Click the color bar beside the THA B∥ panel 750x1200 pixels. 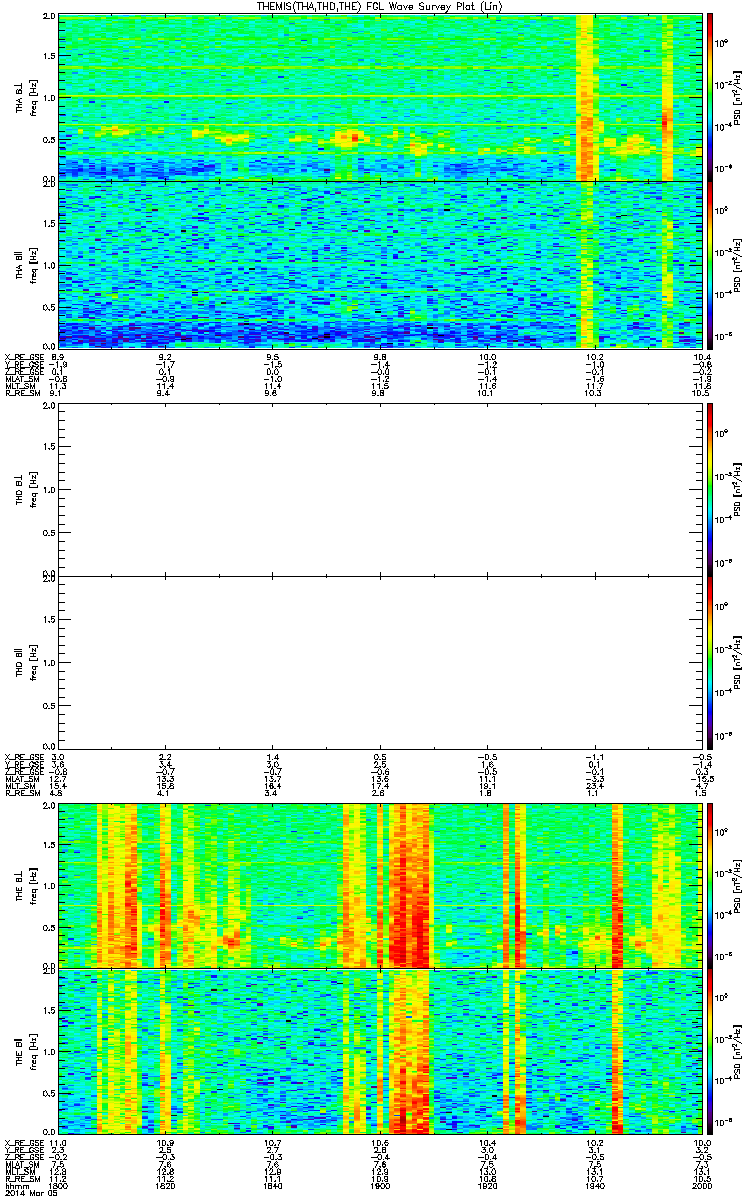tap(710, 264)
